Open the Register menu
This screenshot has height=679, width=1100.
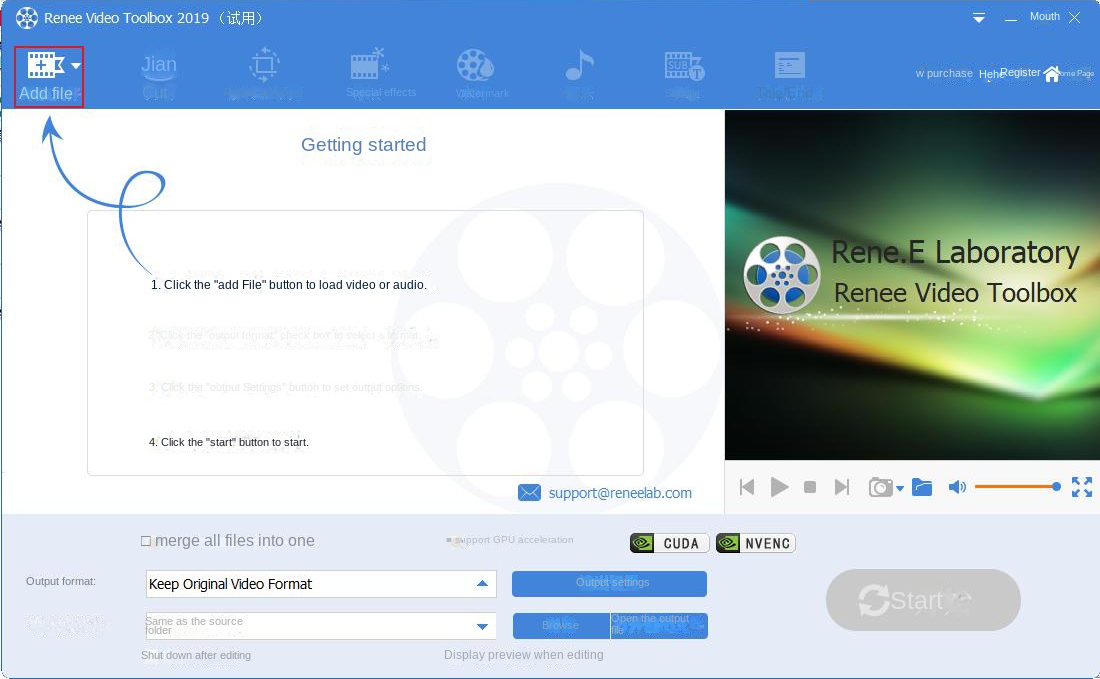1019,72
